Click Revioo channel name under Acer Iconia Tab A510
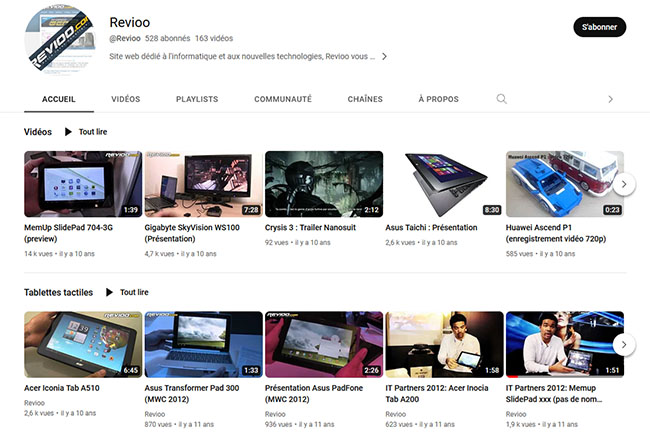 [x=34, y=403]
